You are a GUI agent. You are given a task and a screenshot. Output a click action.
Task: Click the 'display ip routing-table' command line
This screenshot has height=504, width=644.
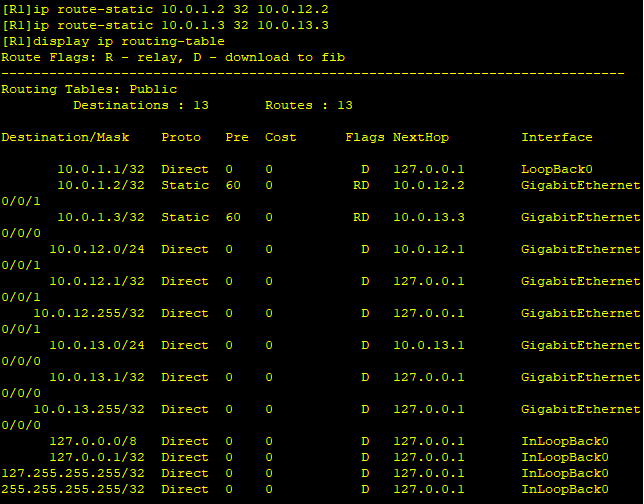(x=129, y=41)
